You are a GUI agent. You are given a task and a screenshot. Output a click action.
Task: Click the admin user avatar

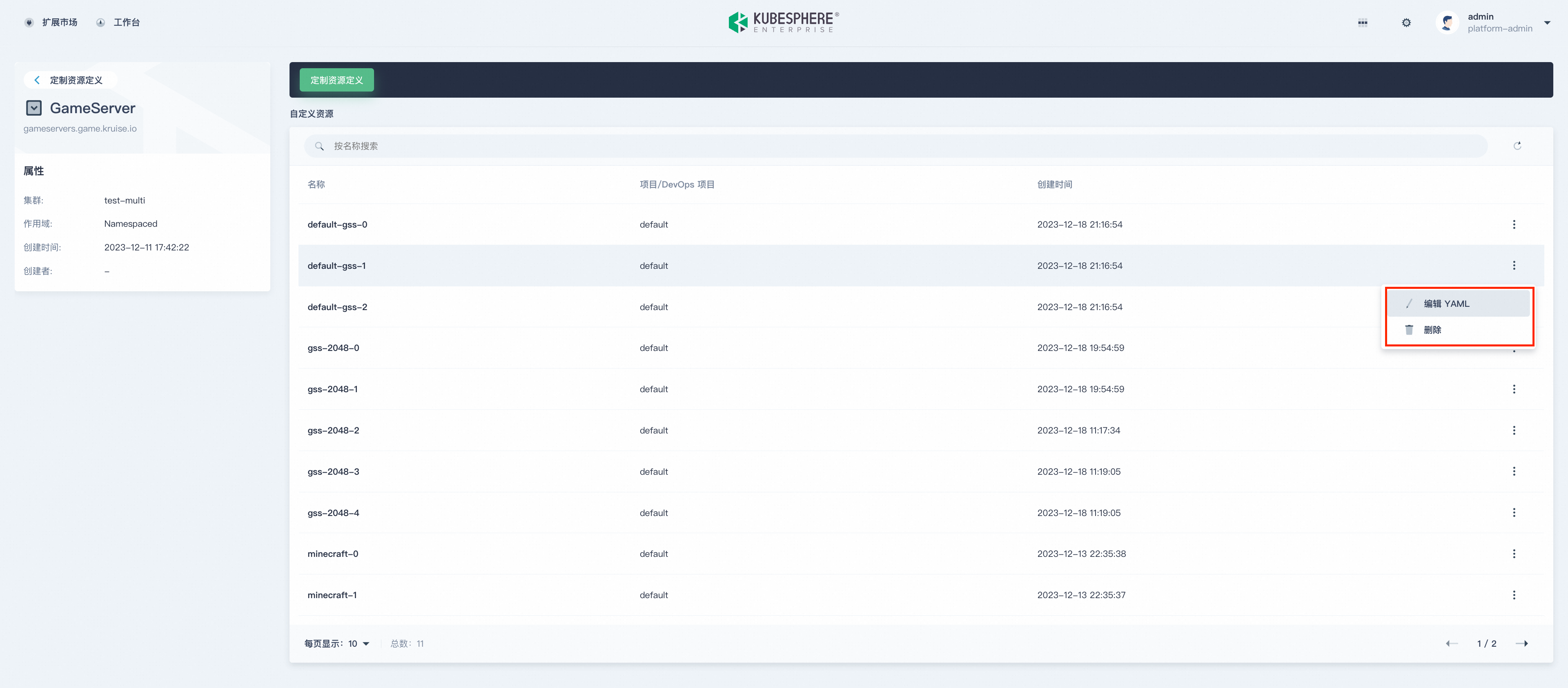[1447, 23]
